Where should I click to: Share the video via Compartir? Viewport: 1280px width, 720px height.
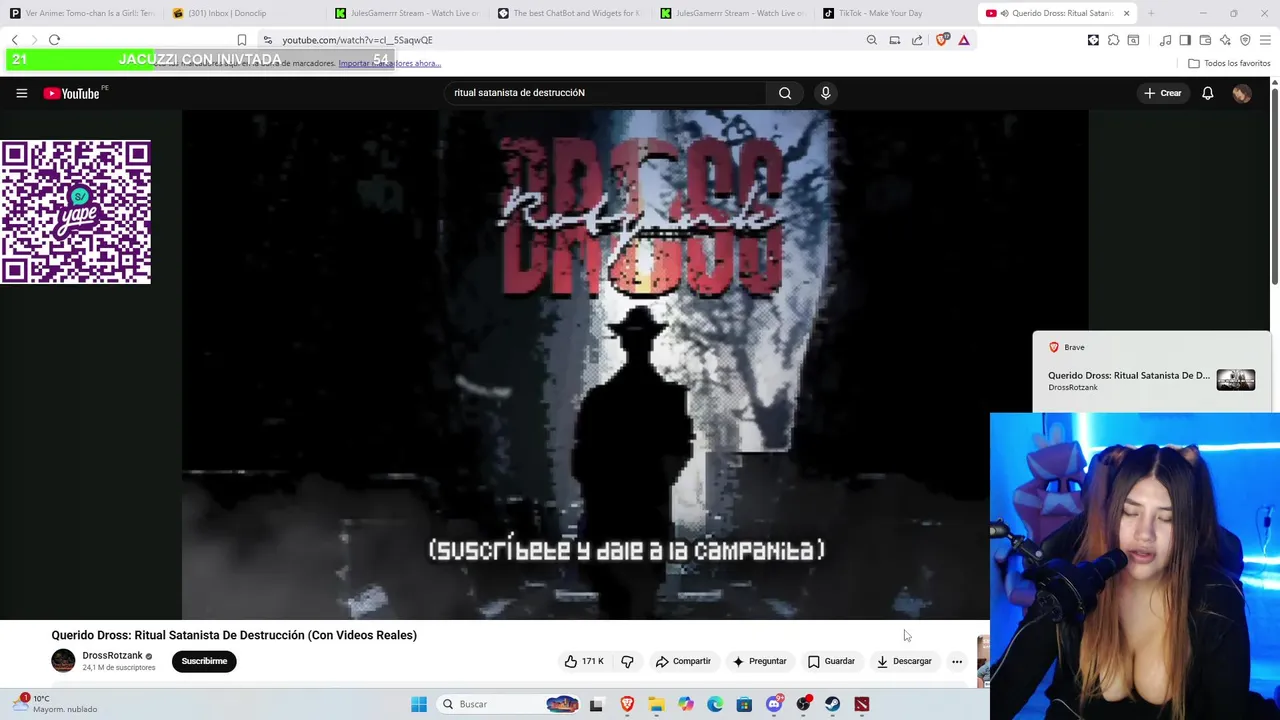pyautogui.click(x=683, y=661)
